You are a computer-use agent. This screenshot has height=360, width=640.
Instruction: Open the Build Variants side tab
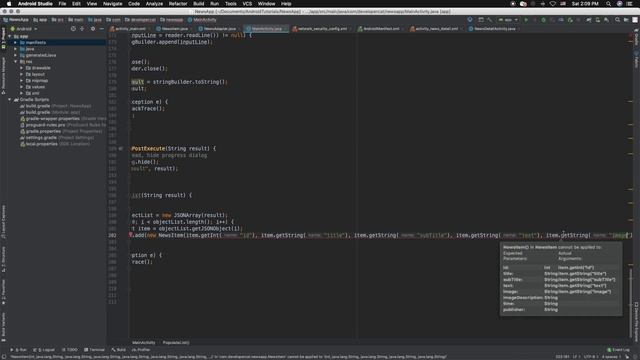(3, 327)
